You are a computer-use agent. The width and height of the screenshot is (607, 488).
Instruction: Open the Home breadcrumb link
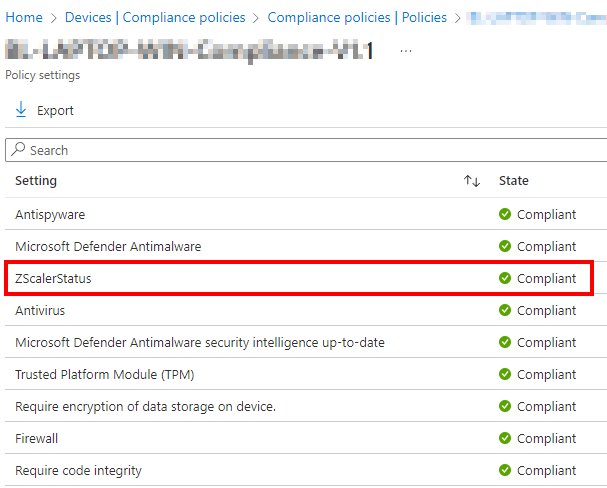pyautogui.click(x=24, y=17)
